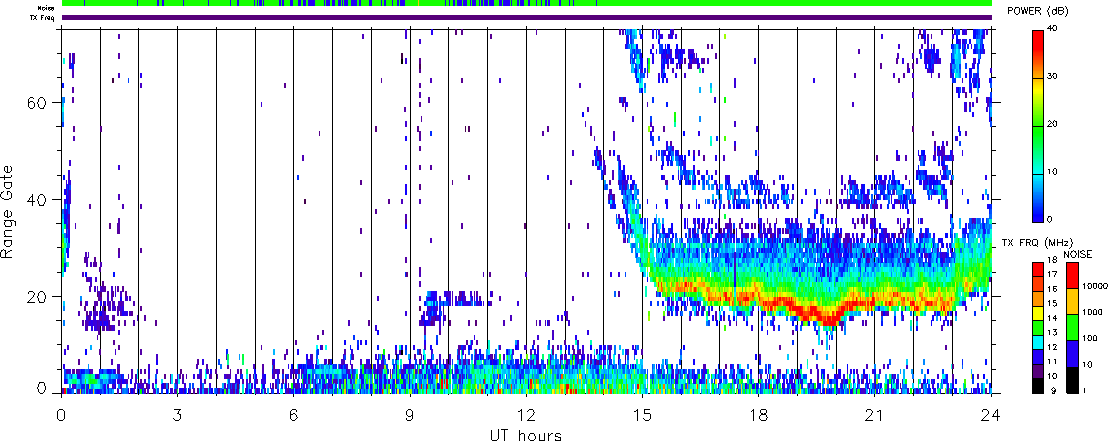
Task: Click the '40' label atop the POWER colorbar
Action: click(x=1054, y=30)
